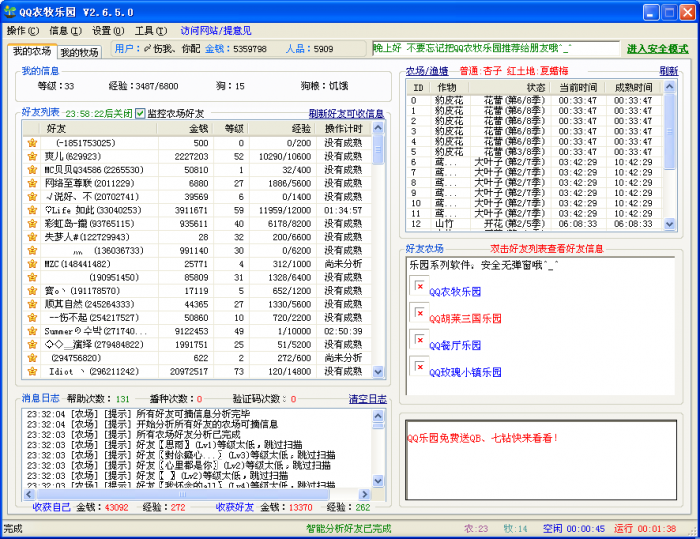Click the star icon beside MZC(148441482)

coord(32,264)
